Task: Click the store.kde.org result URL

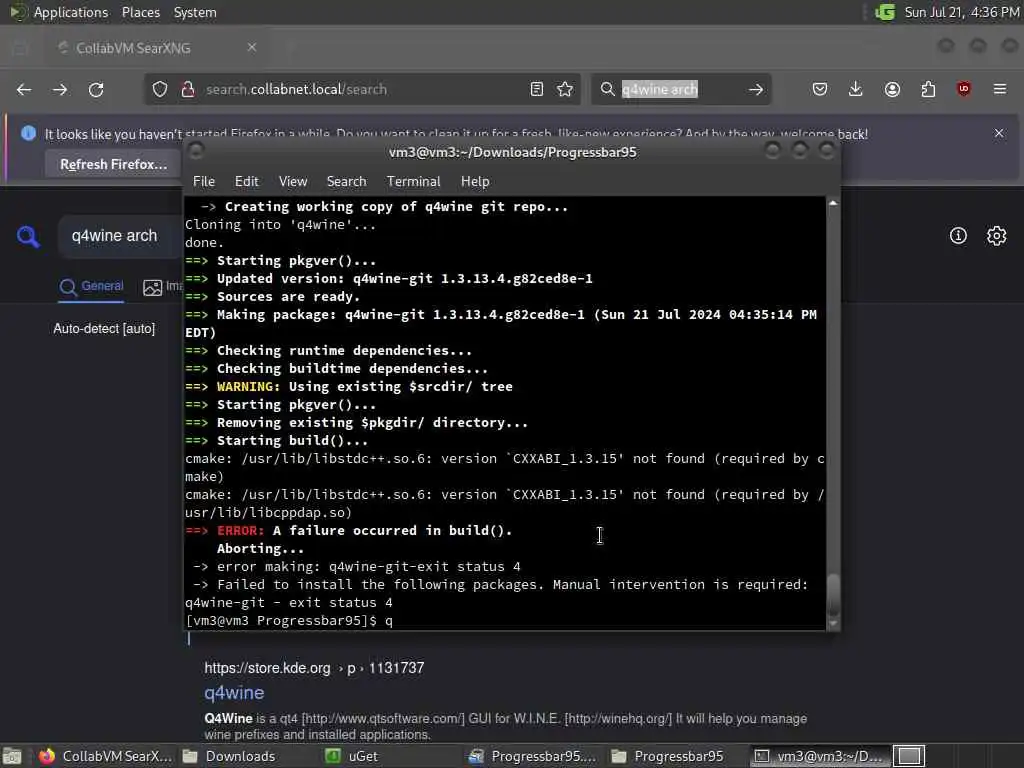Action: tap(314, 668)
